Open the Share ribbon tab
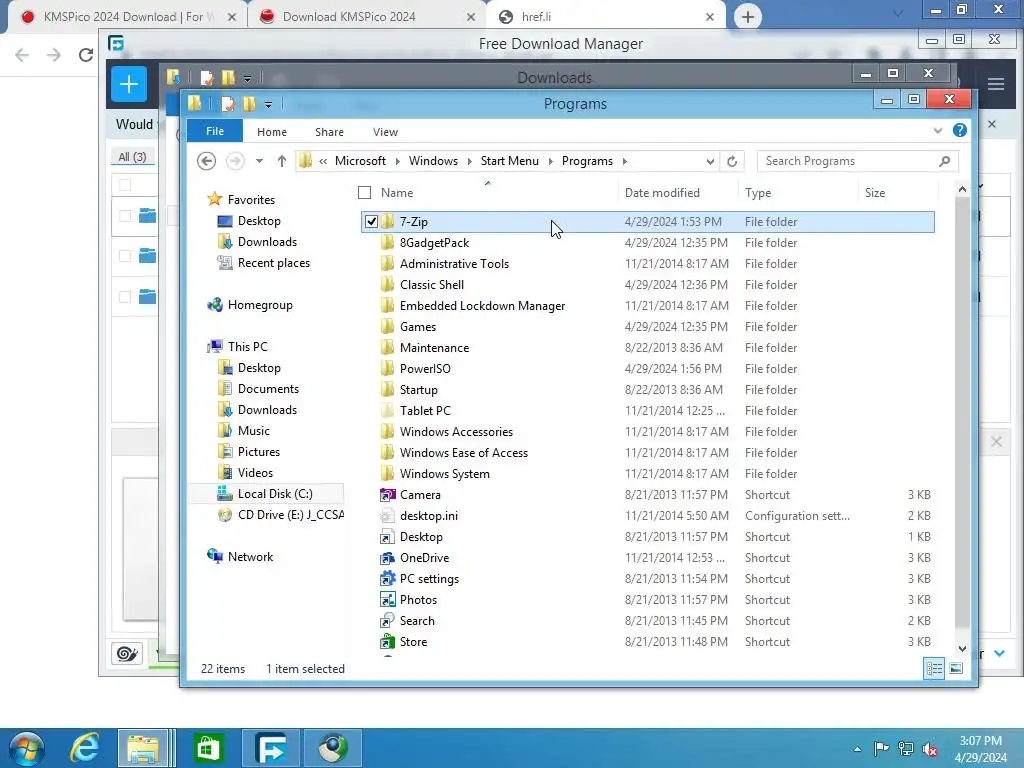This screenshot has width=1024, height=768. click(x=329, y=132)
